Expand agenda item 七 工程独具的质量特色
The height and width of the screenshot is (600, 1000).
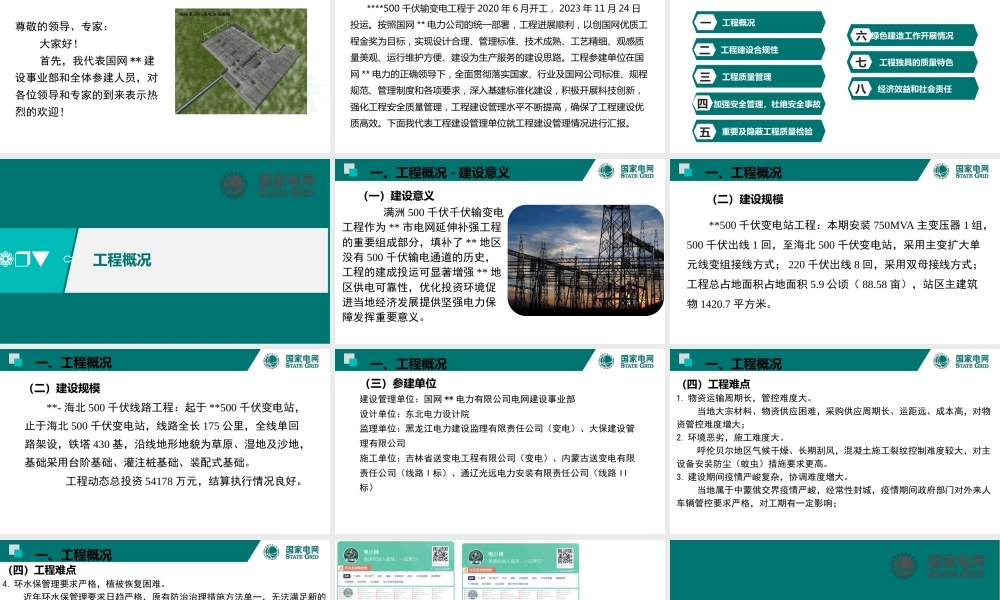912,62
